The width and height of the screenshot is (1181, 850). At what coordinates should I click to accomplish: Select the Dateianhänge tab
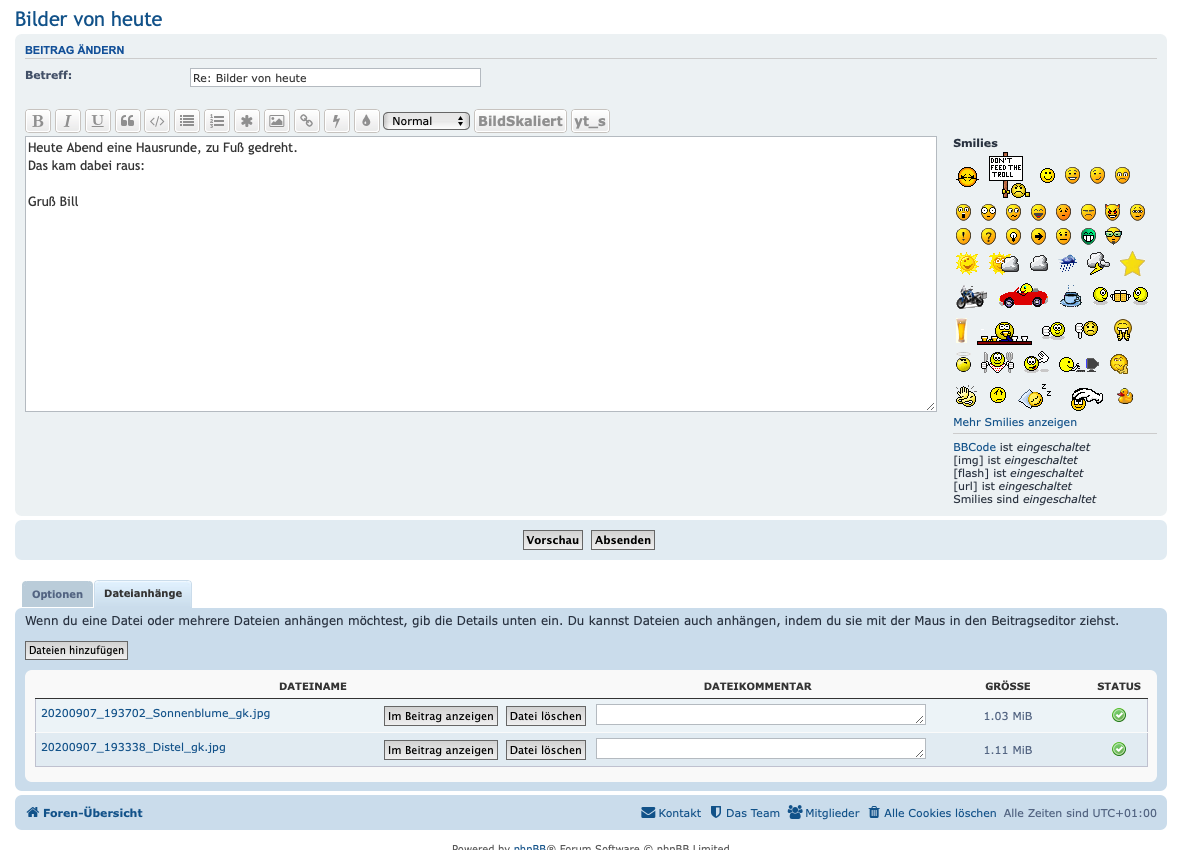(x=143, y=593)
